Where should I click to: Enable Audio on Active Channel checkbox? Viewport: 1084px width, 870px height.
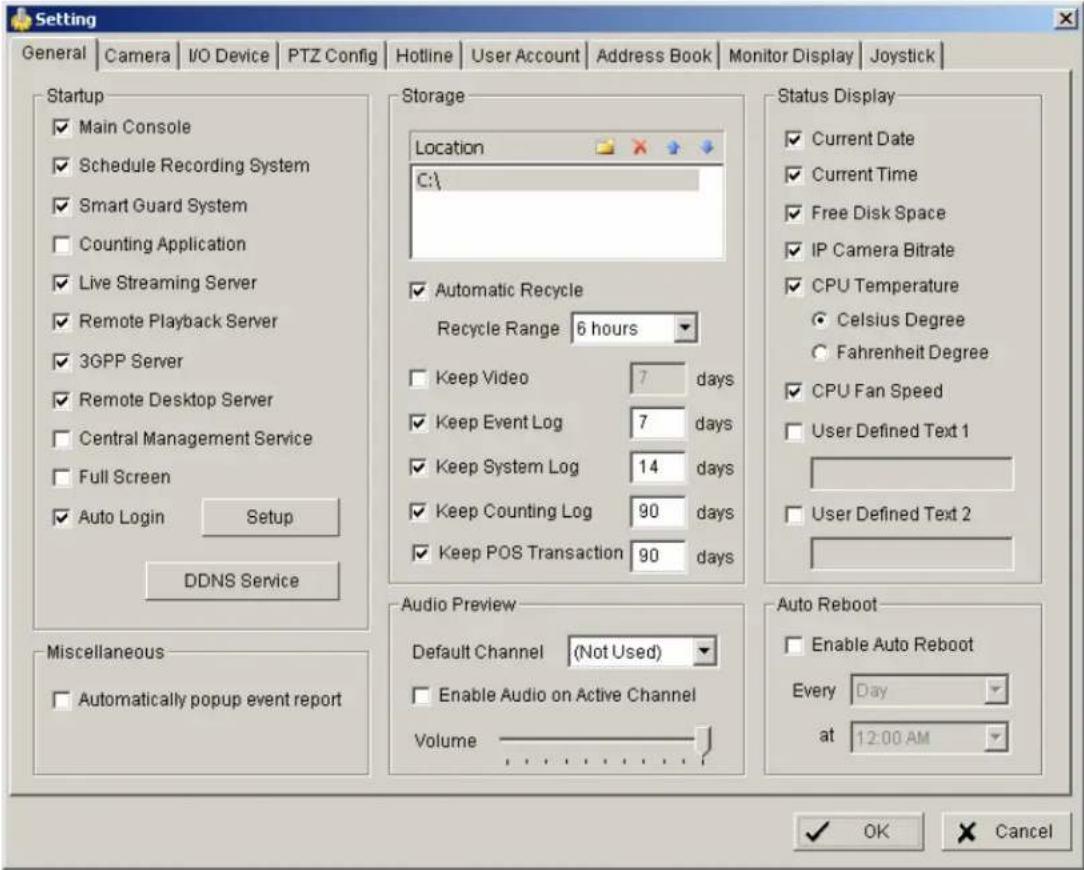(x=421, y=695)
